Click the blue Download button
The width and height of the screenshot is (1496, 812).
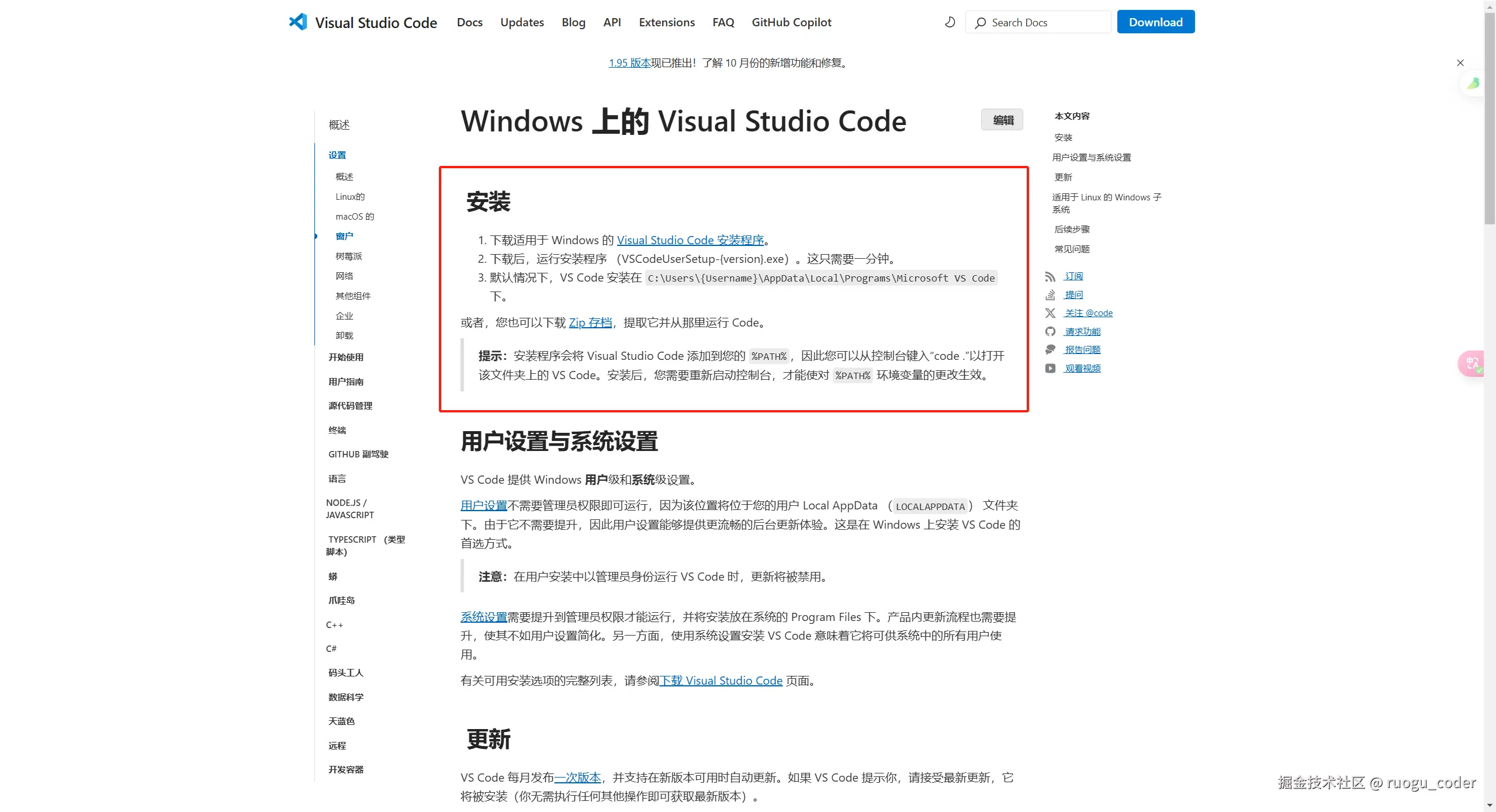pyautogui.click(x=1155, y=22)
